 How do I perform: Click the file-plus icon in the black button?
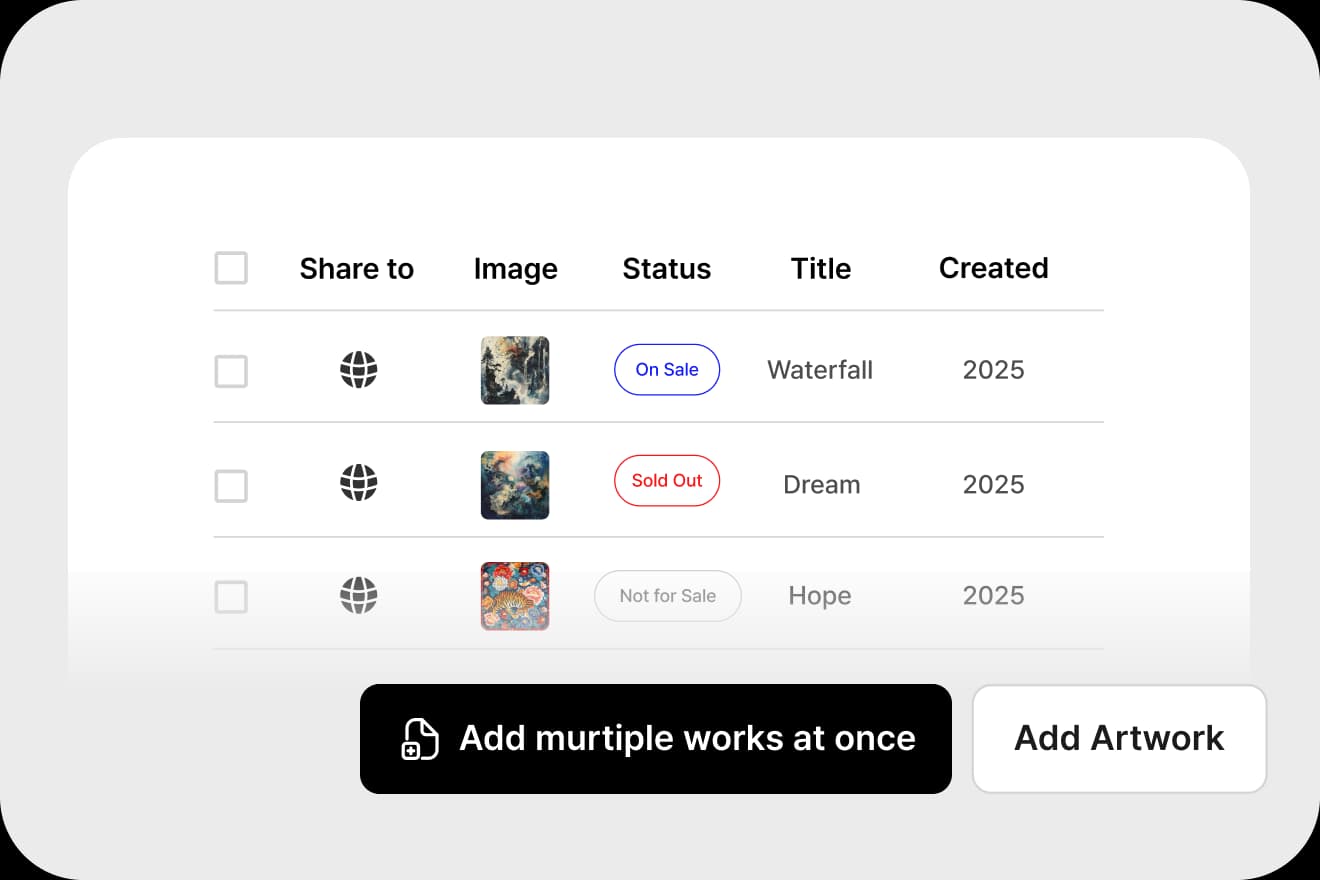coord(420,739)
